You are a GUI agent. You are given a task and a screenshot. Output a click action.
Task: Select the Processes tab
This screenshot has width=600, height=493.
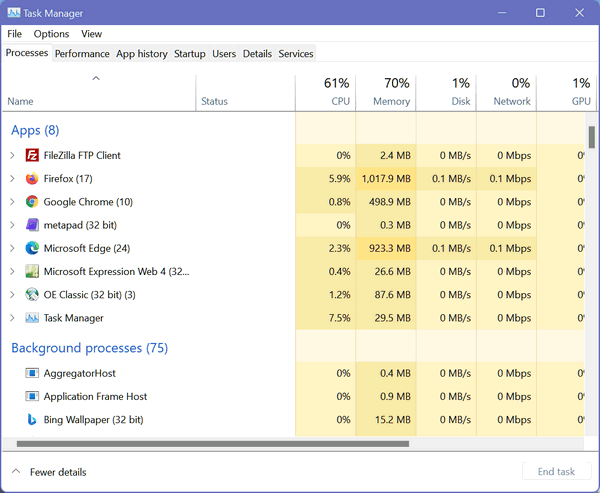tap(27, 53)
